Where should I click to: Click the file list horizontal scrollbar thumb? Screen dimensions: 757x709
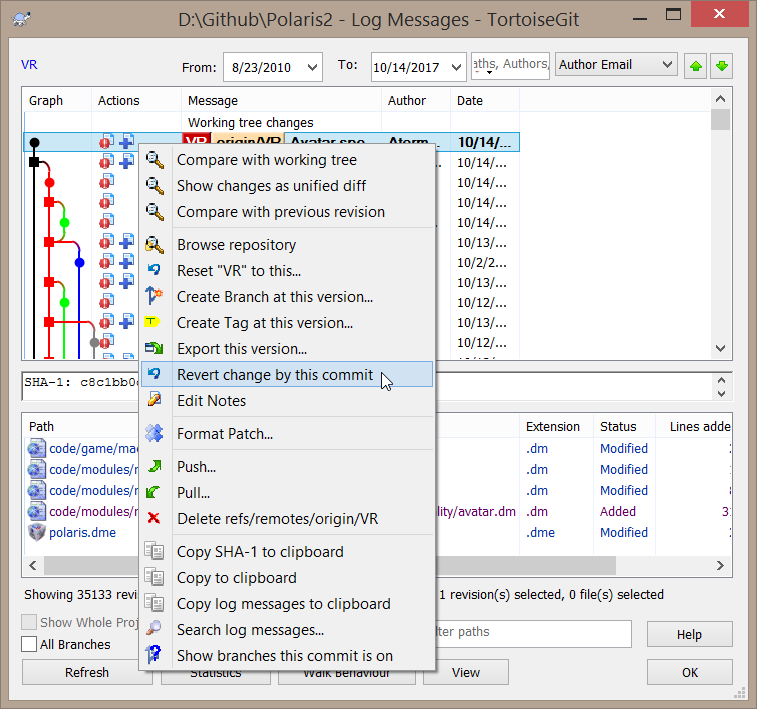coord(330,566)
